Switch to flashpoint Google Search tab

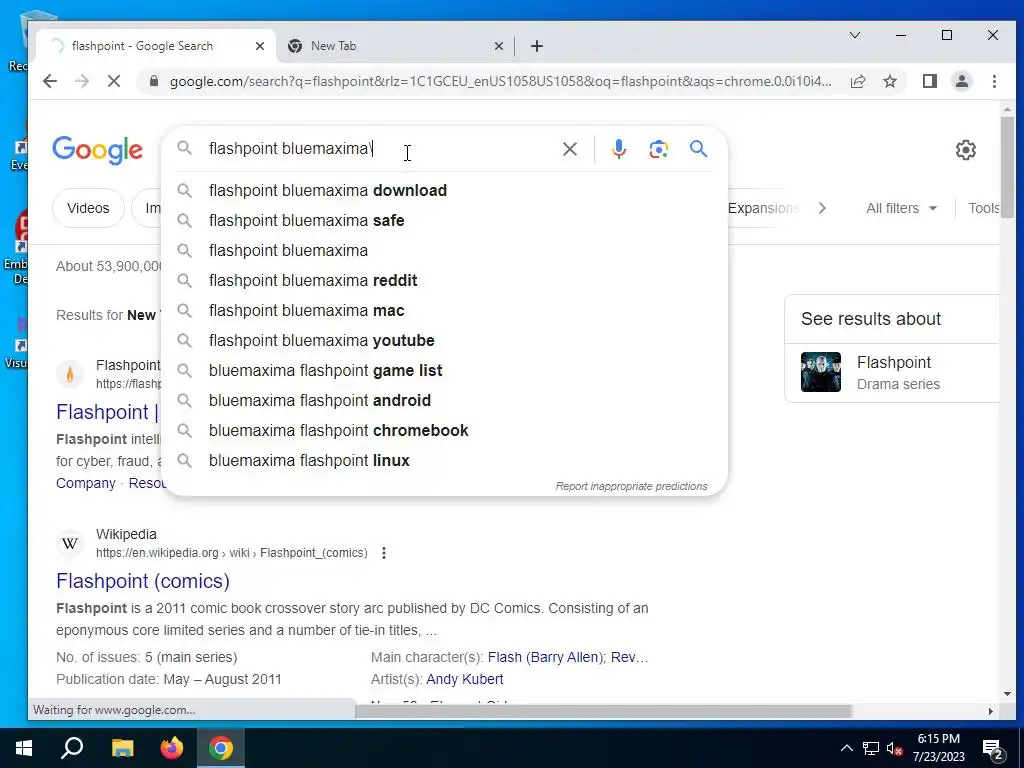click(x=153, y=46)
